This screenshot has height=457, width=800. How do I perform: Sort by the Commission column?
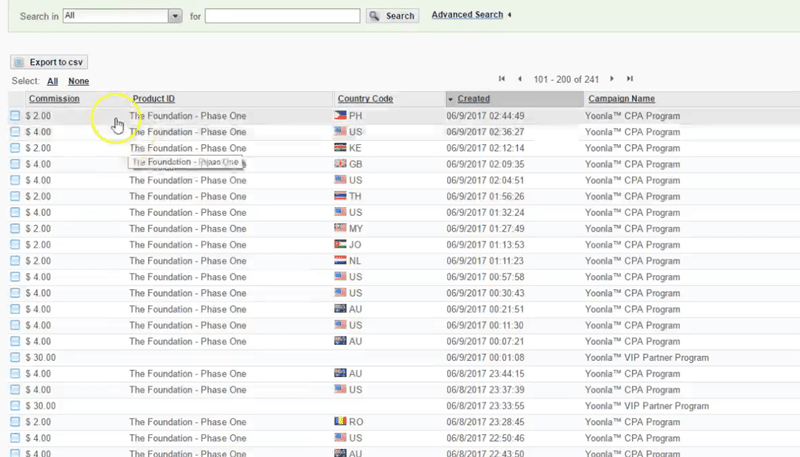[x=54, y=98]
